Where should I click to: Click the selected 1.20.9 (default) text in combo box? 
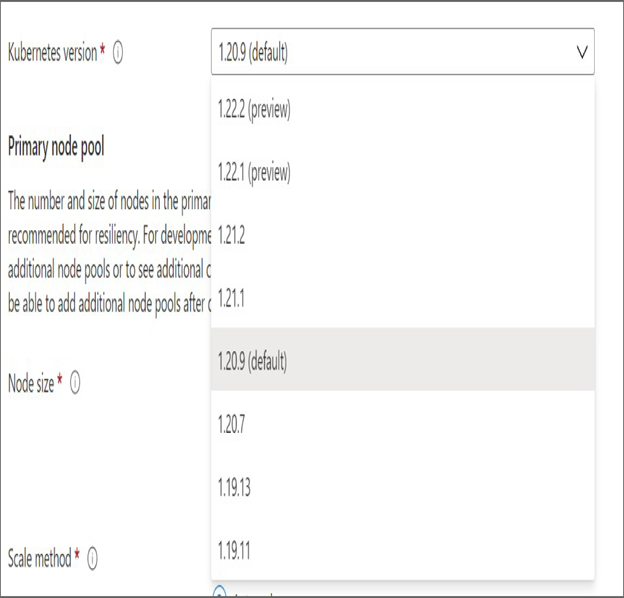(x=253, y=53)
